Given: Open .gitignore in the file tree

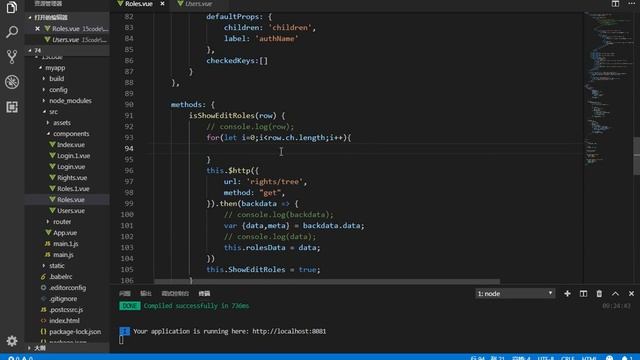Looking at the screenshot, I should pyautogui.click(x=63, y=299).
